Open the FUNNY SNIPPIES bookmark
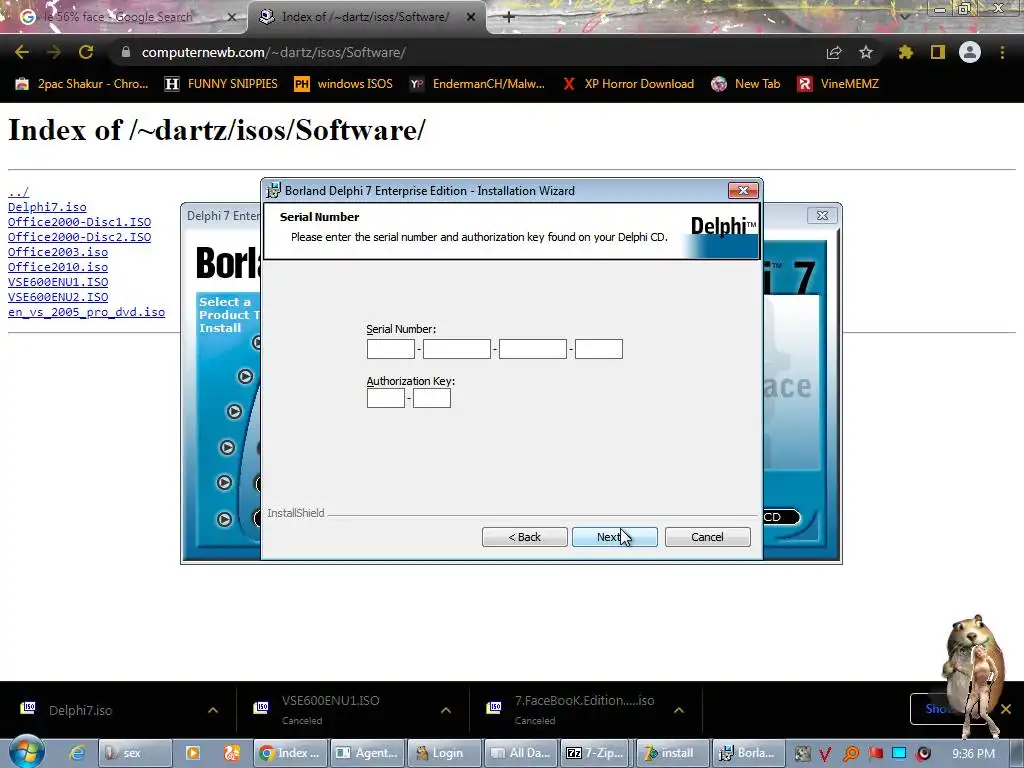This screenshot has width=1024, height=768. (221, 84)
